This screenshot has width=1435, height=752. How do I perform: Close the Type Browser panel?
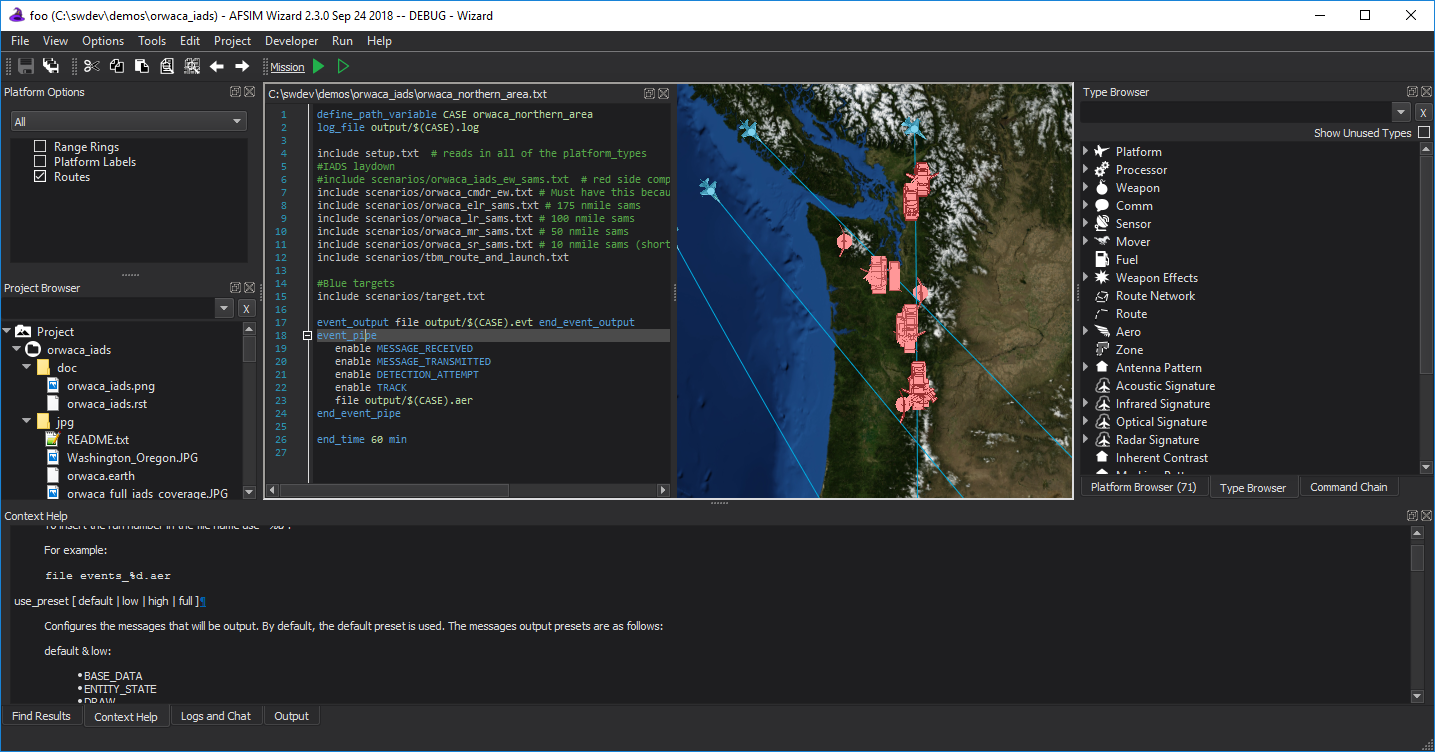pos(1425,92)
